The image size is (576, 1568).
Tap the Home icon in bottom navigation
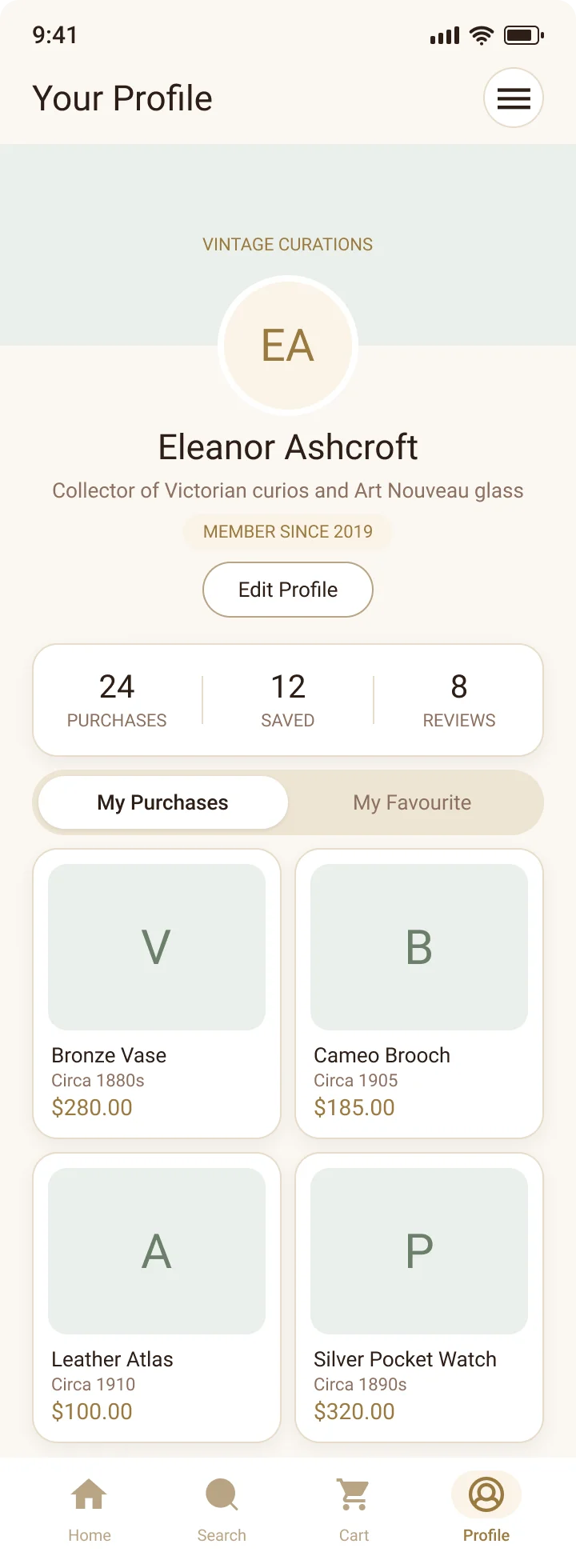(x=90, y=1494)
